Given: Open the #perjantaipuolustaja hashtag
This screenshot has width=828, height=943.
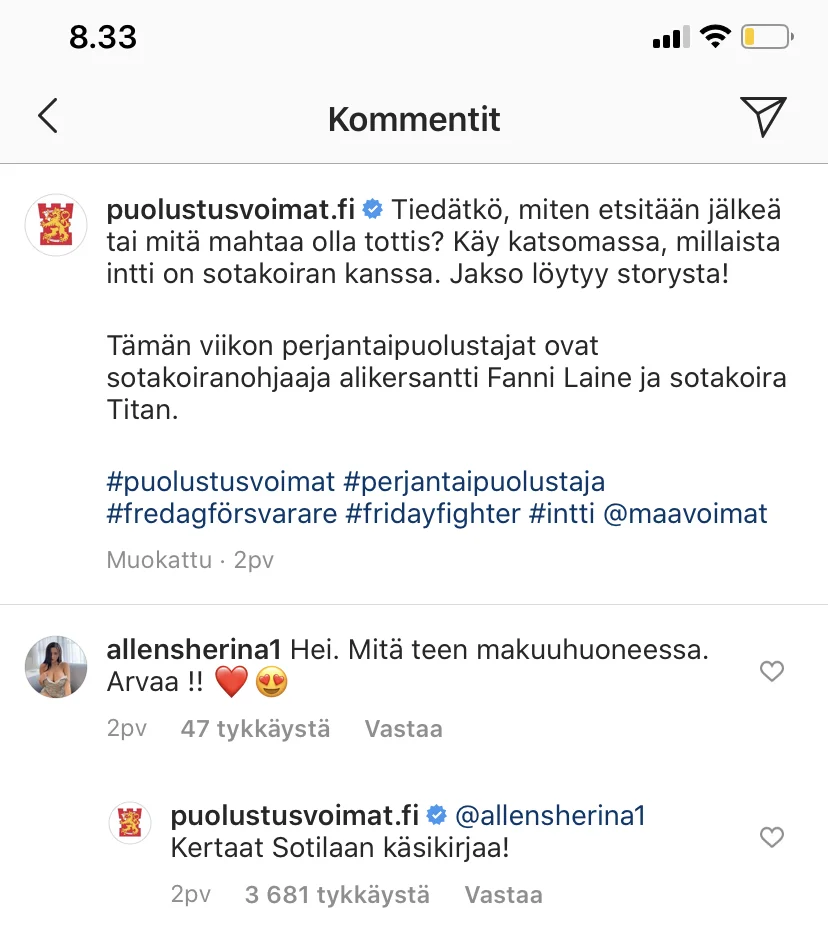Looking at the screenshot, I should tap(474, 481).
